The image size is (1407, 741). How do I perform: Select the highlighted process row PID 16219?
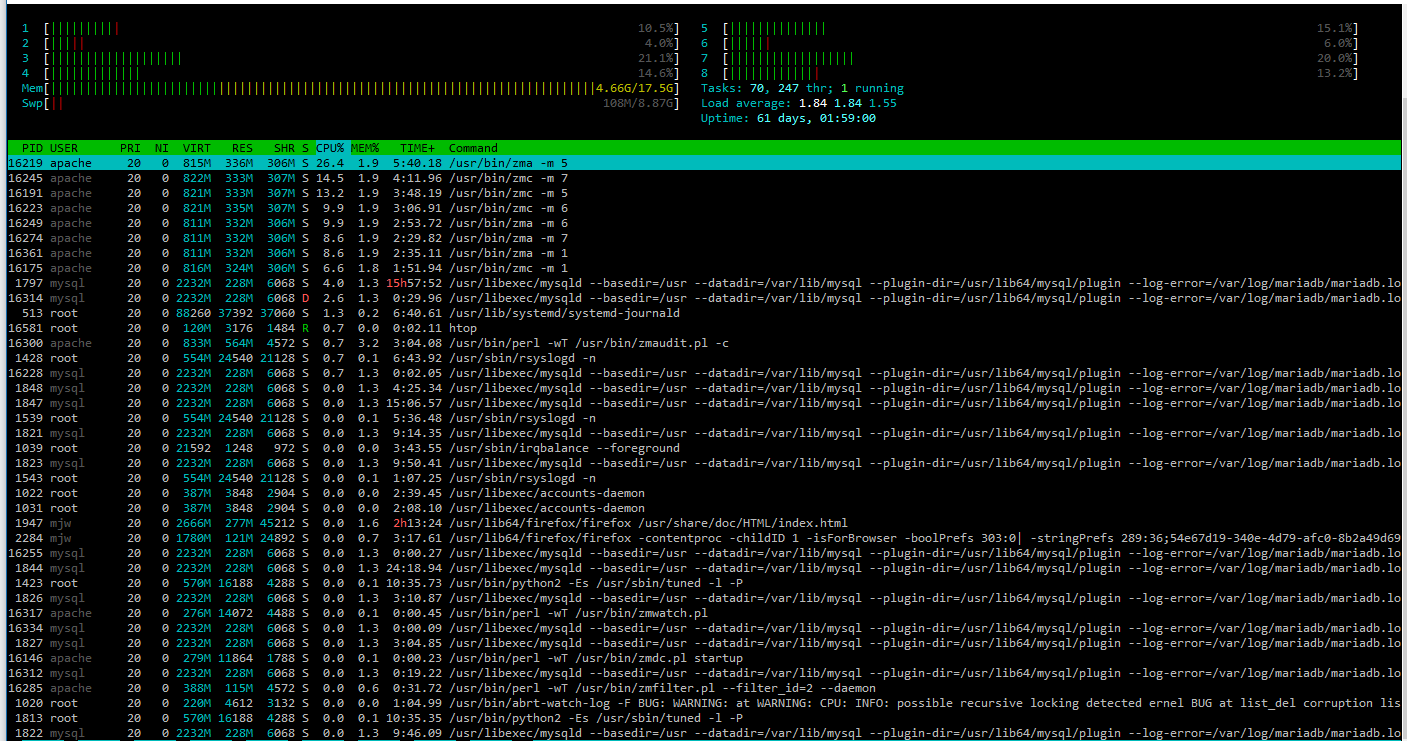click(x=703, y=163)
